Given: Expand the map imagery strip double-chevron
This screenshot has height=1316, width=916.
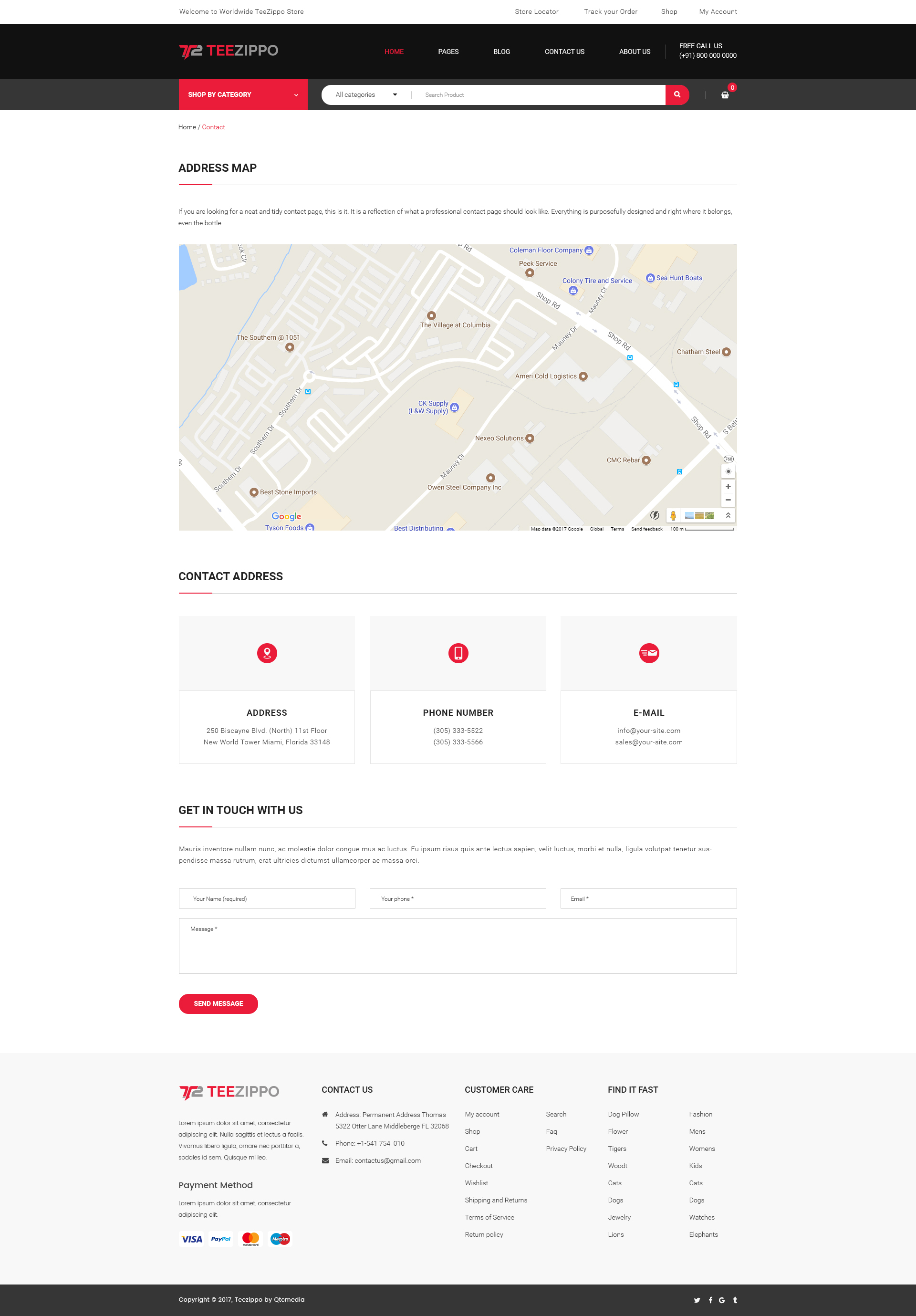Looking at the screenshot, I should tap(728, 515).
